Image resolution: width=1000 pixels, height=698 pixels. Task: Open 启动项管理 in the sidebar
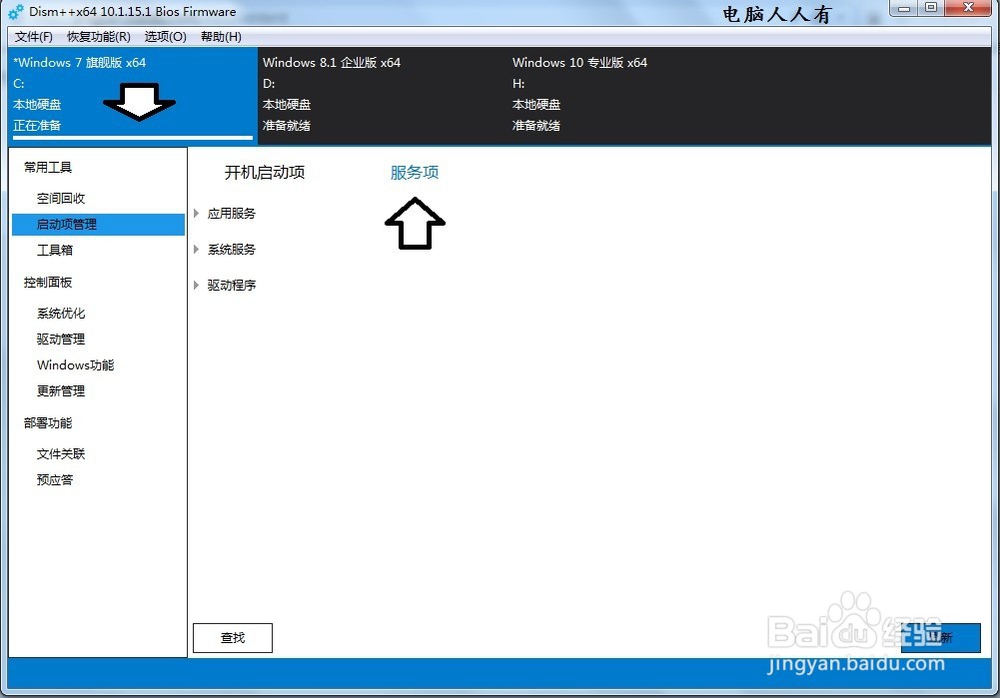point(98,225)
